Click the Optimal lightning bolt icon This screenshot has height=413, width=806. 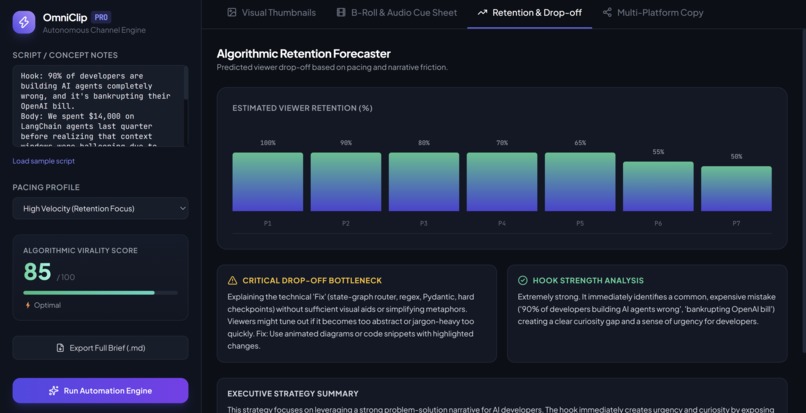pos(28,305)
